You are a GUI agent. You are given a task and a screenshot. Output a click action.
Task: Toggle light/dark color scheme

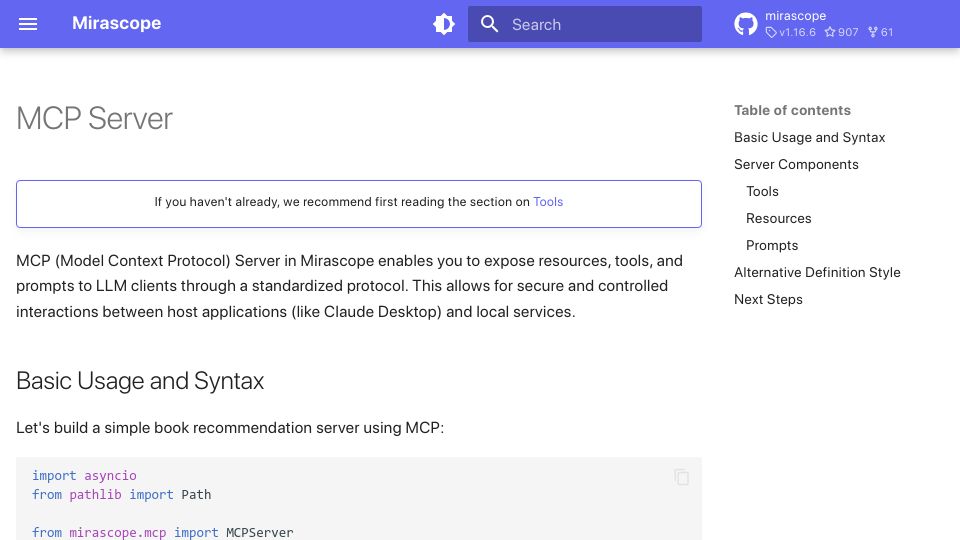point(444,24)
